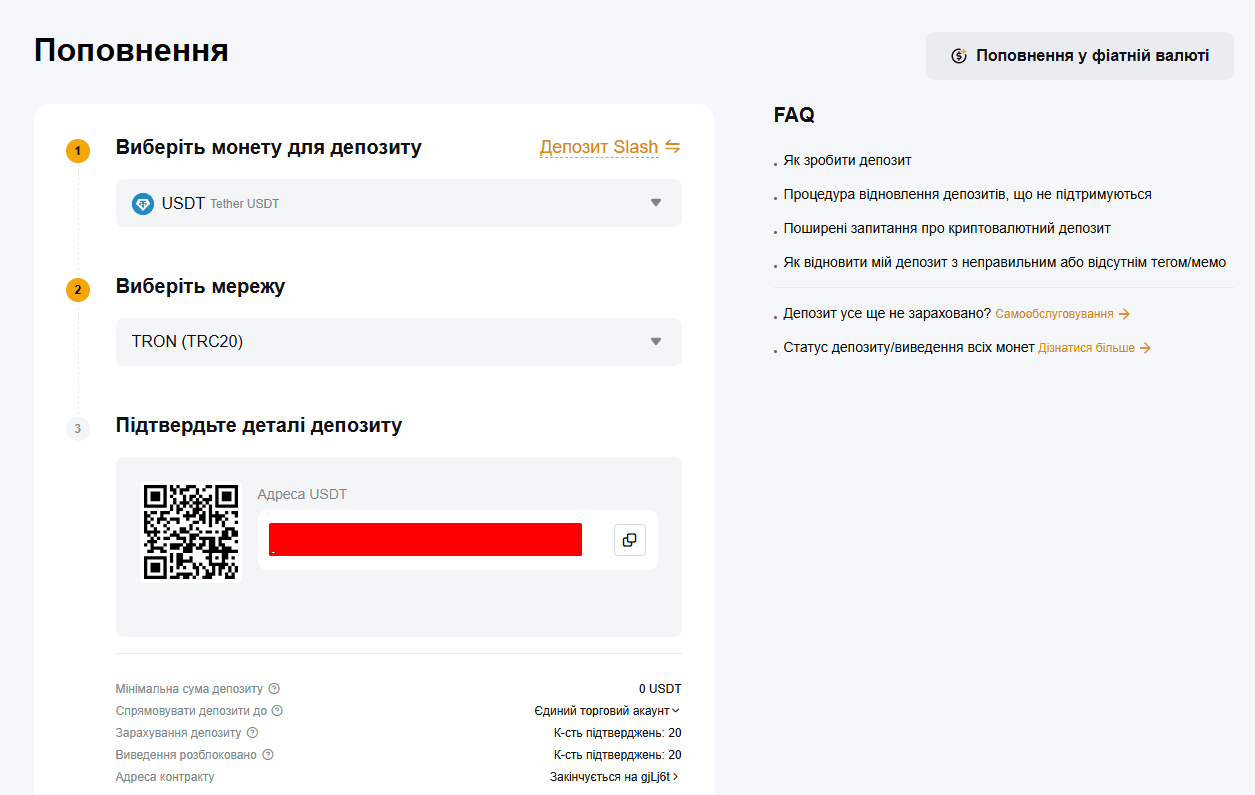Screen dimensions: 1255x795
Task: Click the help icon beside Зарахування депозиту
Action: [252, 733]
